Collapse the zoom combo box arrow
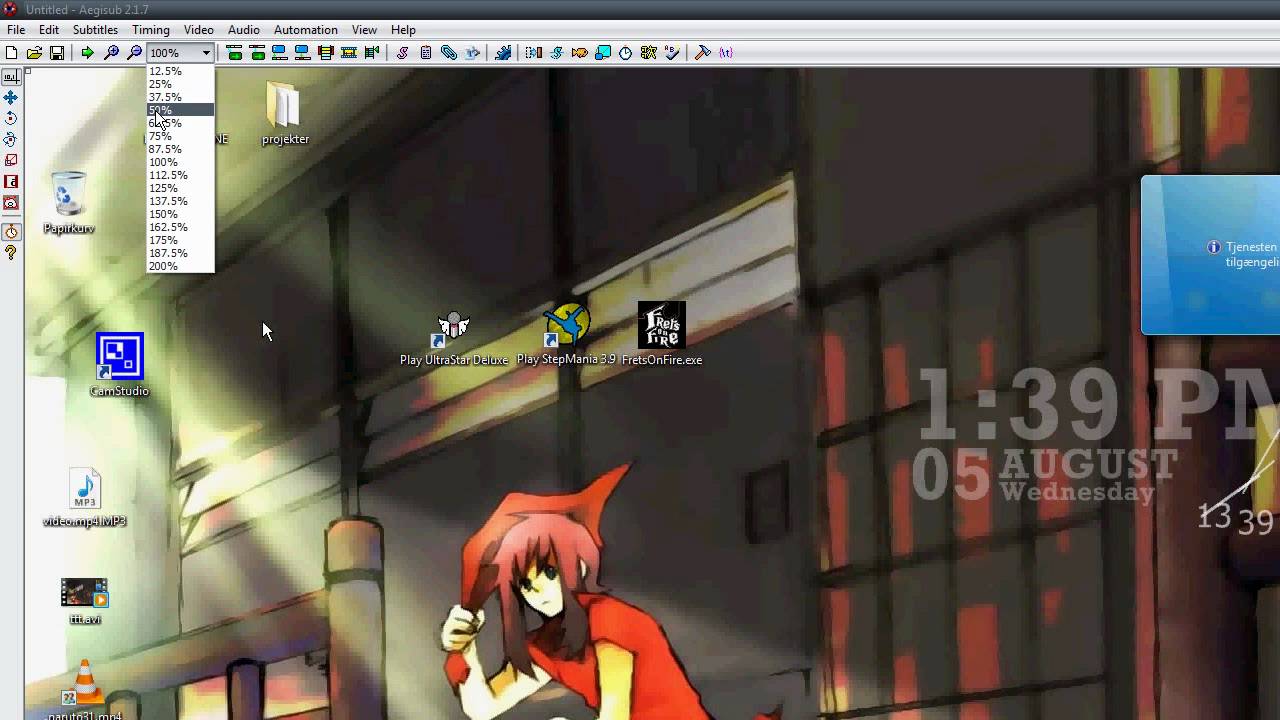The image size is (1280, 720). click(206, 53)
